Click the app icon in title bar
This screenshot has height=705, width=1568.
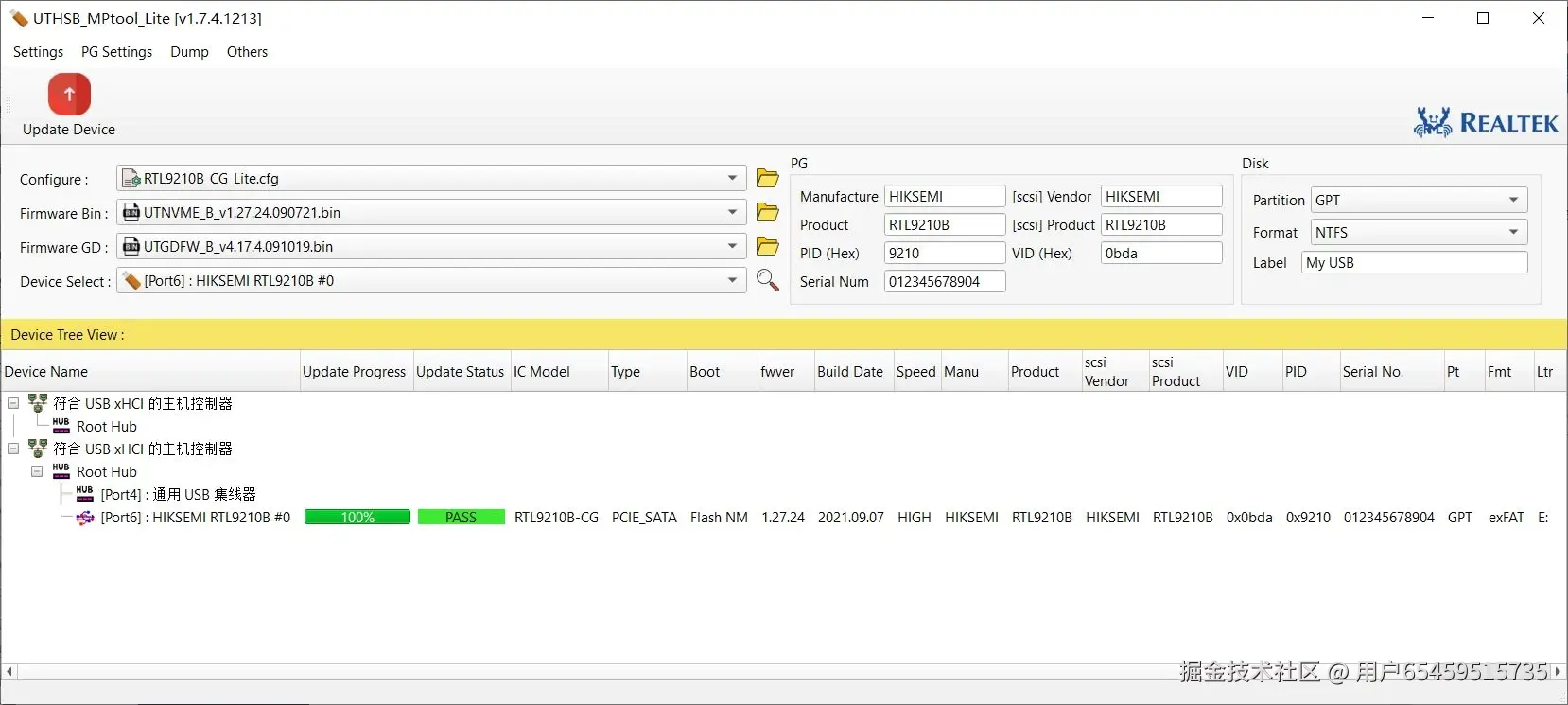(19, 18)
